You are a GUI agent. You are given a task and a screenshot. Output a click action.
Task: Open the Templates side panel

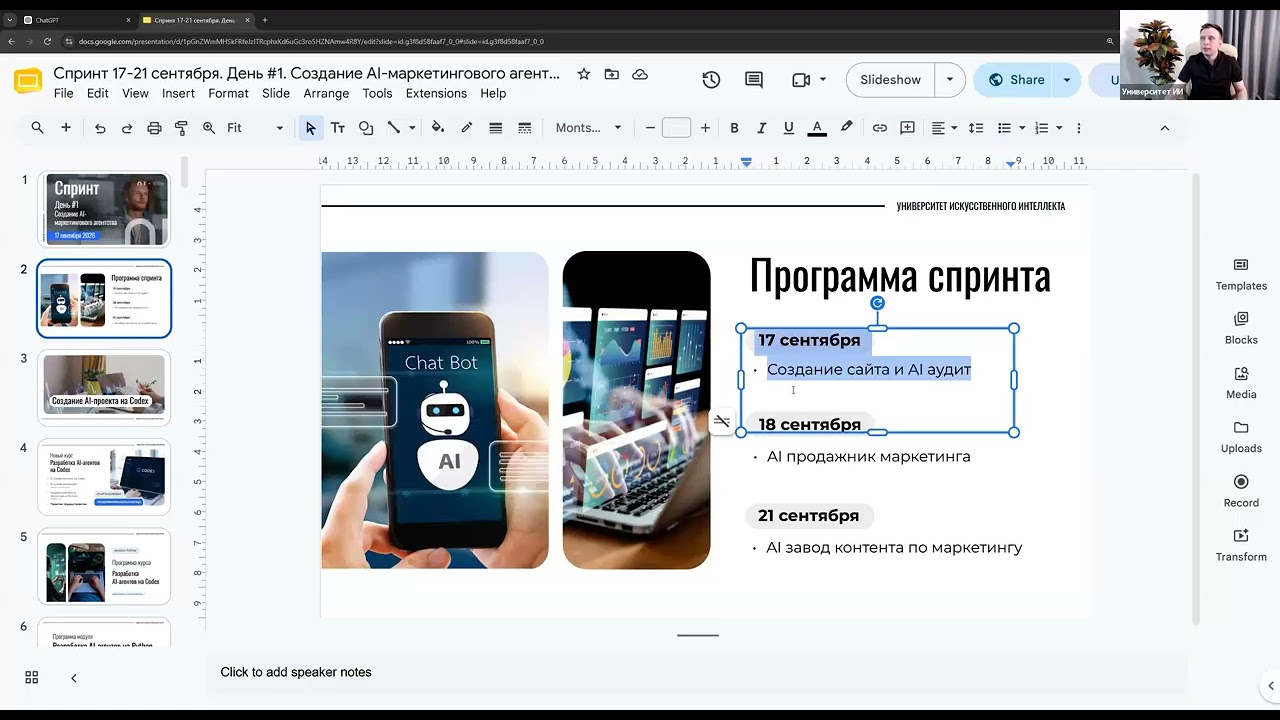click(x=1241, y=274)
